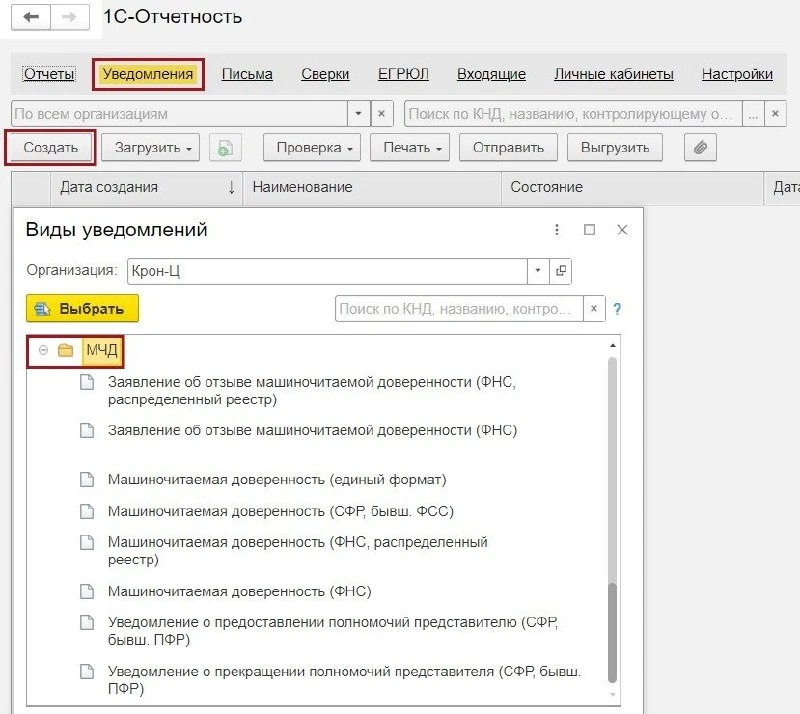Click the Выгрузить button

(615, 147)
